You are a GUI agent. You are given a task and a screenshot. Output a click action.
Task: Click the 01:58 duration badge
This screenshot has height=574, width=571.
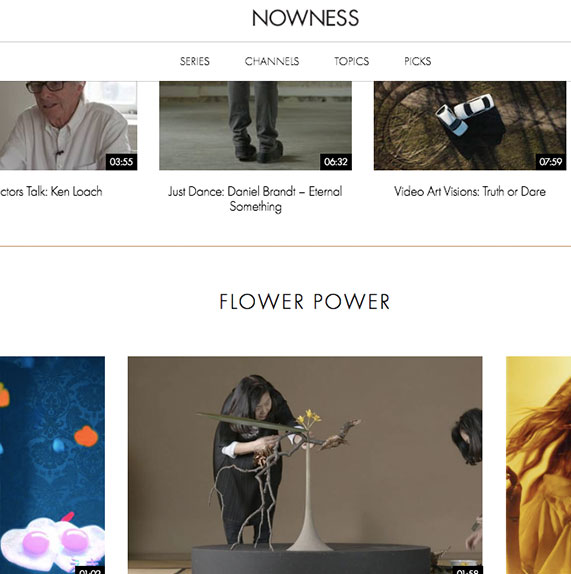click(467, 570)
